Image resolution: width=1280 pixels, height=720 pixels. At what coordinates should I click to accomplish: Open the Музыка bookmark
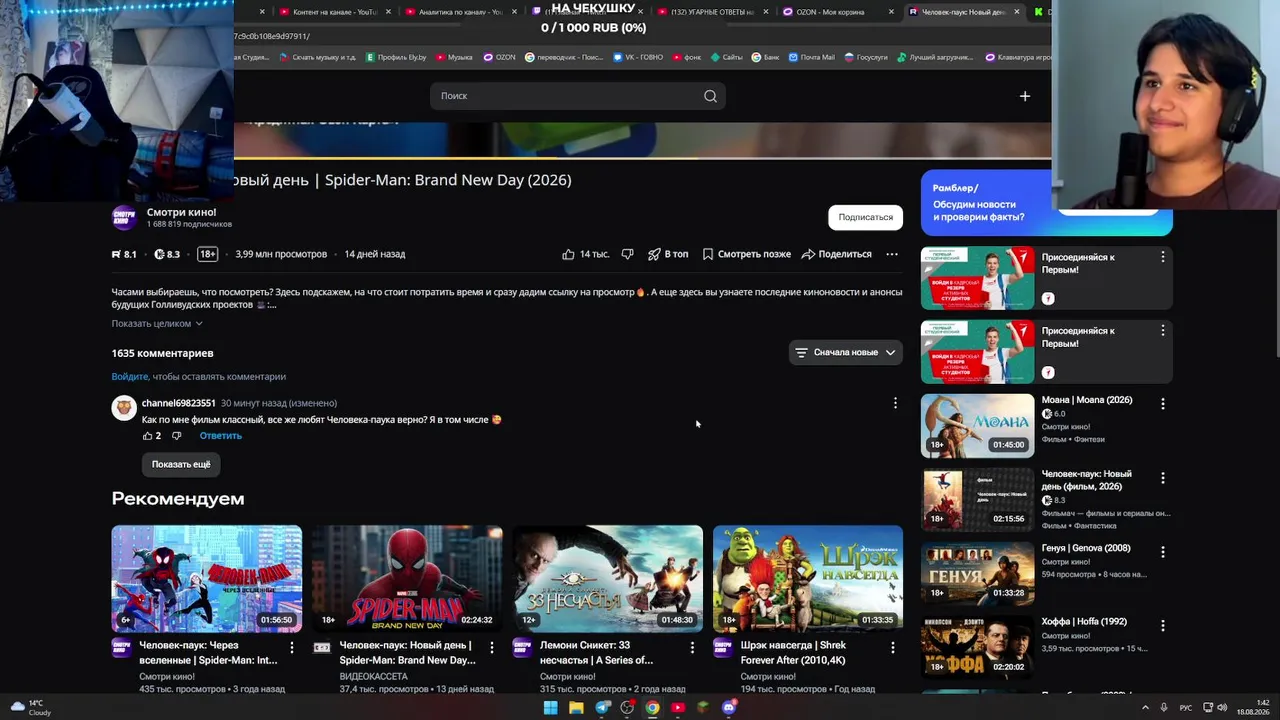[x=454, y=57]
